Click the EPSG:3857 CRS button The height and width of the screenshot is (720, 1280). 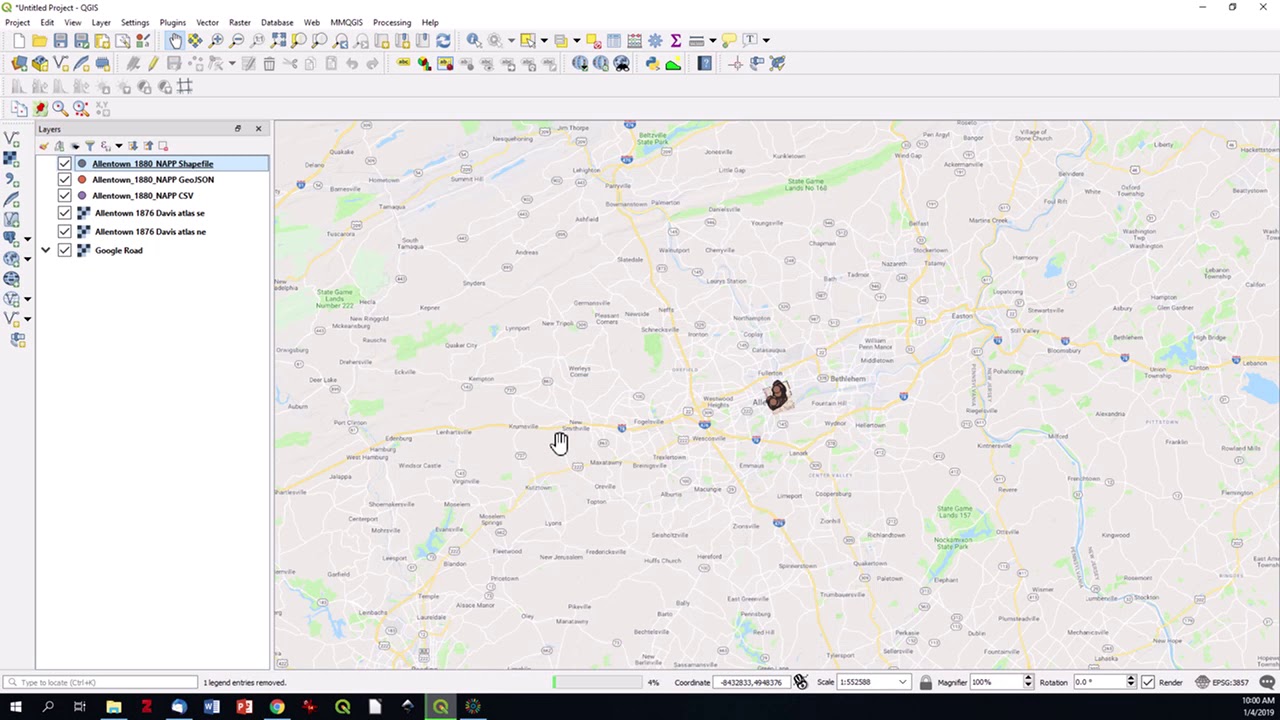[1223, 682]
